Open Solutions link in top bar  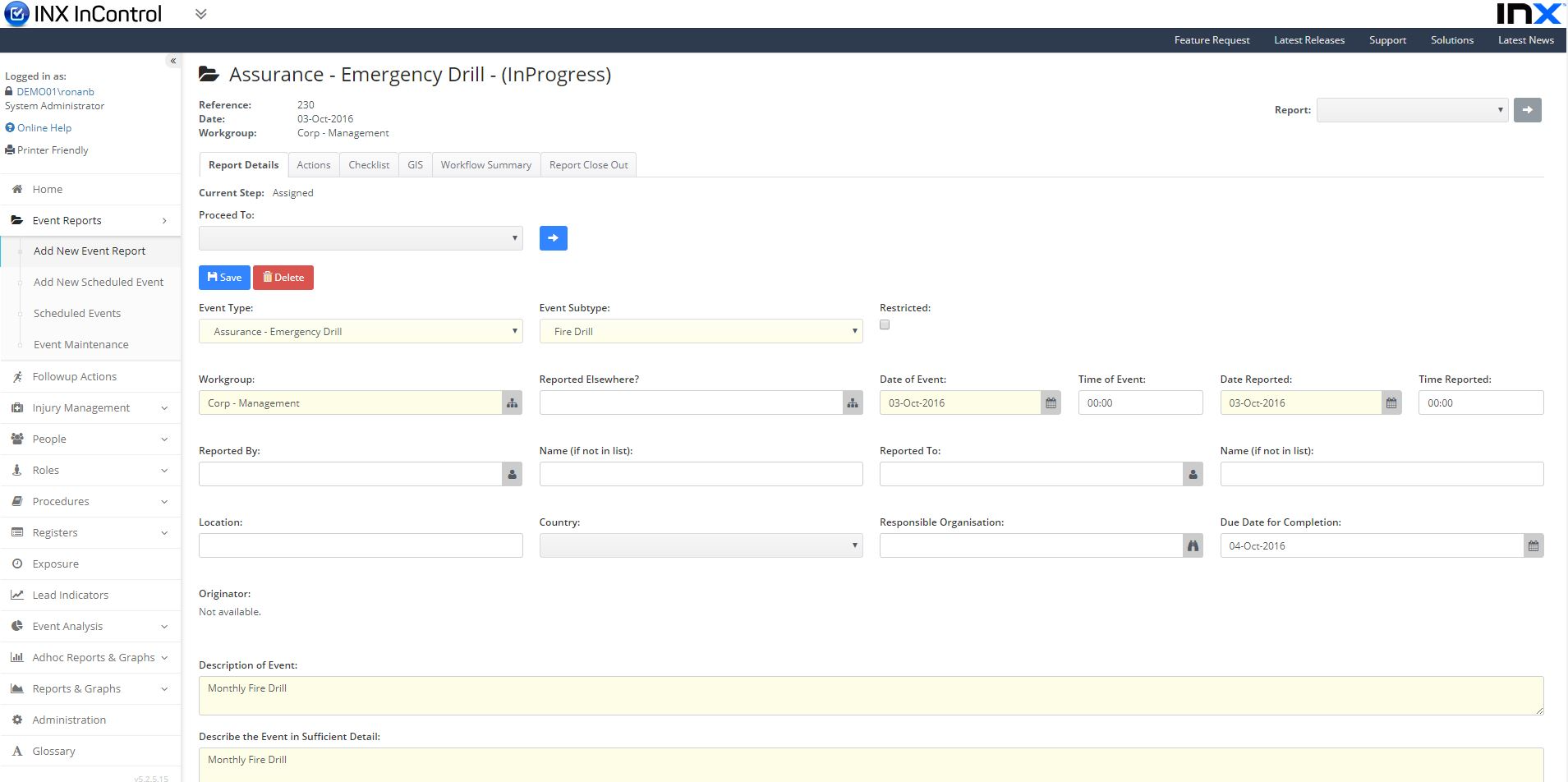1452,40
